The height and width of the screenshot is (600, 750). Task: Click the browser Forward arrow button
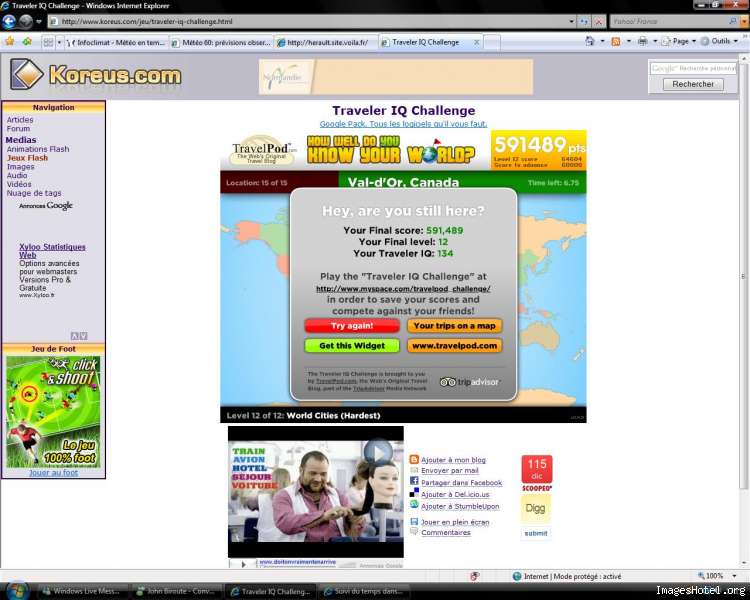click(x=26, y=22)
